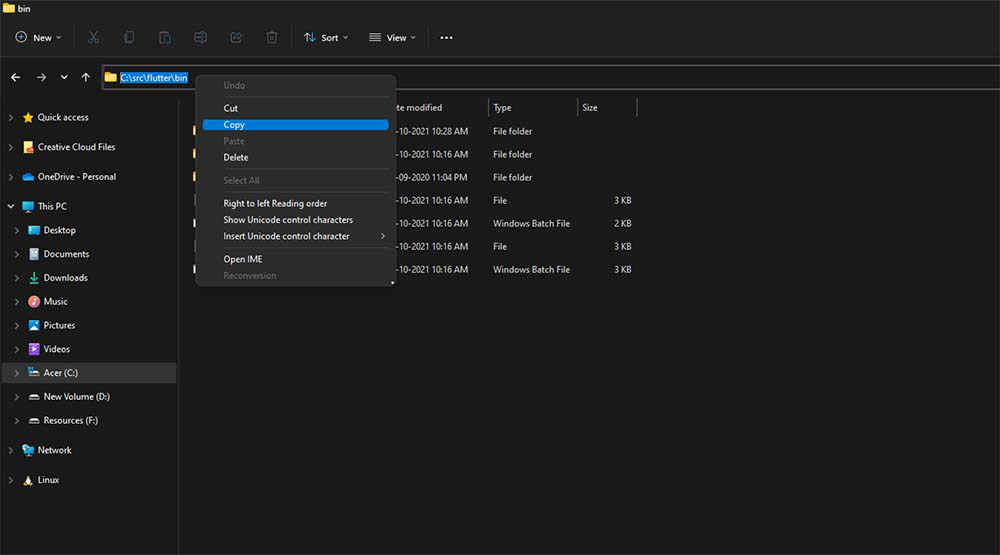Viewport: 1000px width, 555px height.
Task: Click the Rename icon in toolbar
Action: [x=200, y=37]
